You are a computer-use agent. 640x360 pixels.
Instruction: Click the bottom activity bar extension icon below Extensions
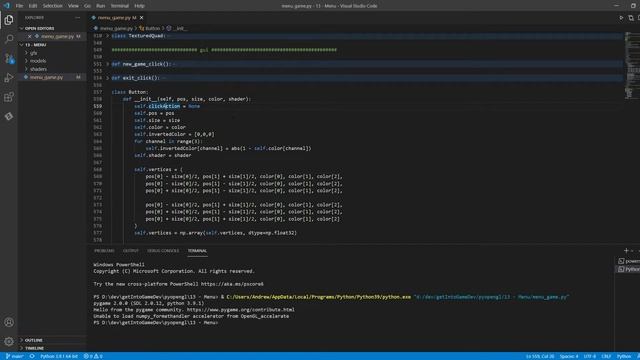9,116
